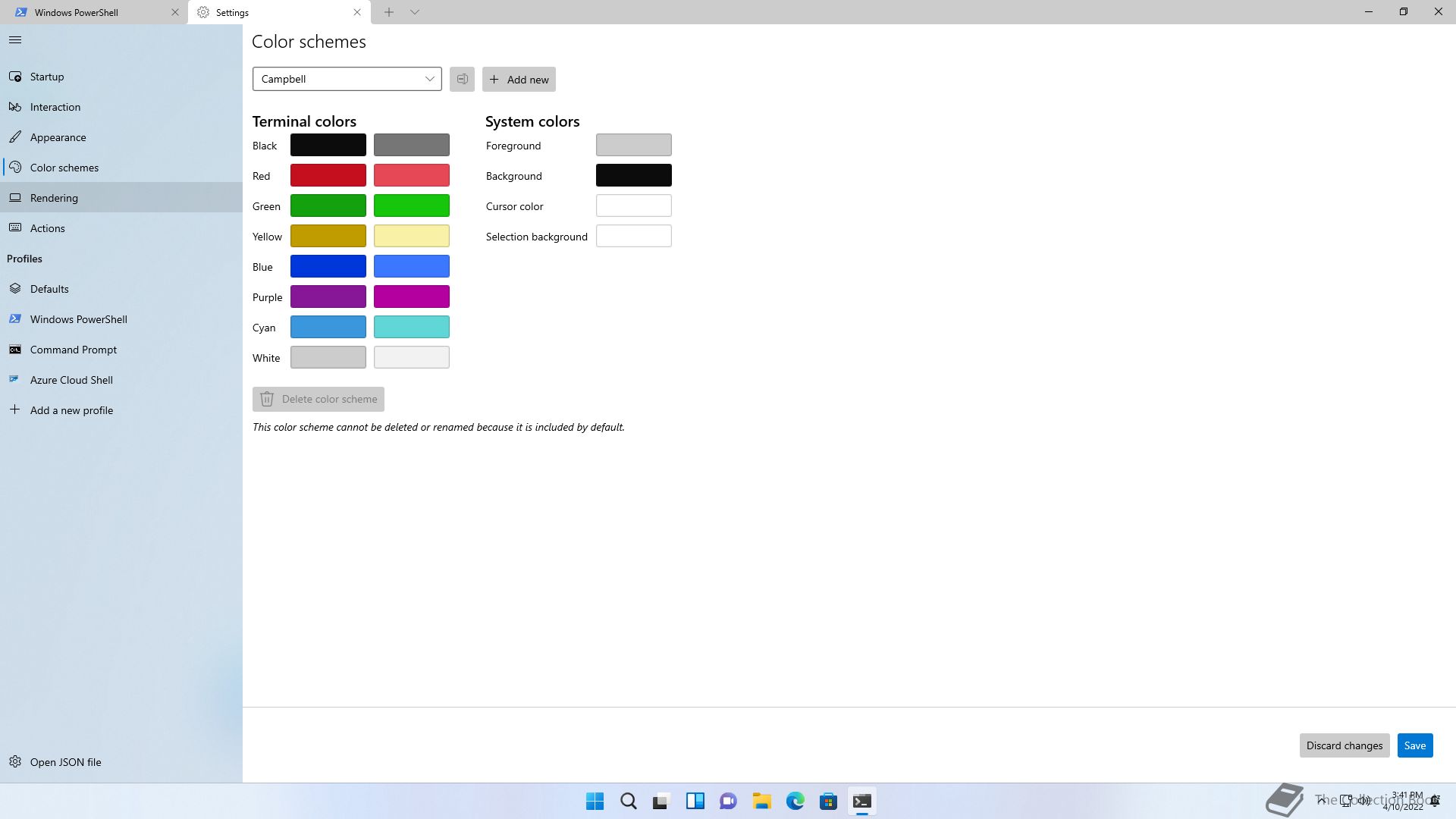Screen dimensions: 1456x819
Task: Change the Cursor color swatch
Action: pos(634,206)
